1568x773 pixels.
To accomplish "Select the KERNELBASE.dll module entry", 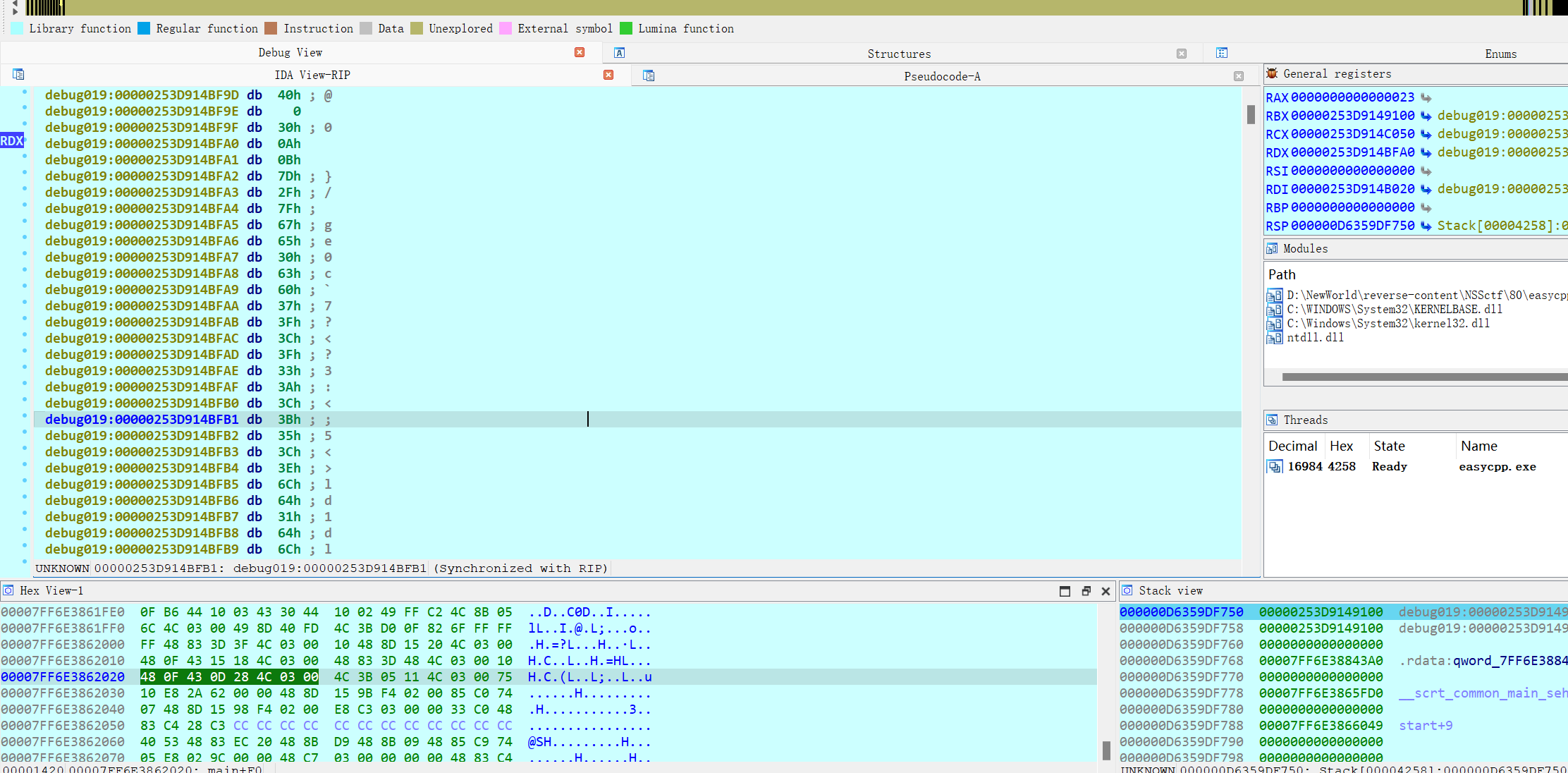I will 1394,309.
